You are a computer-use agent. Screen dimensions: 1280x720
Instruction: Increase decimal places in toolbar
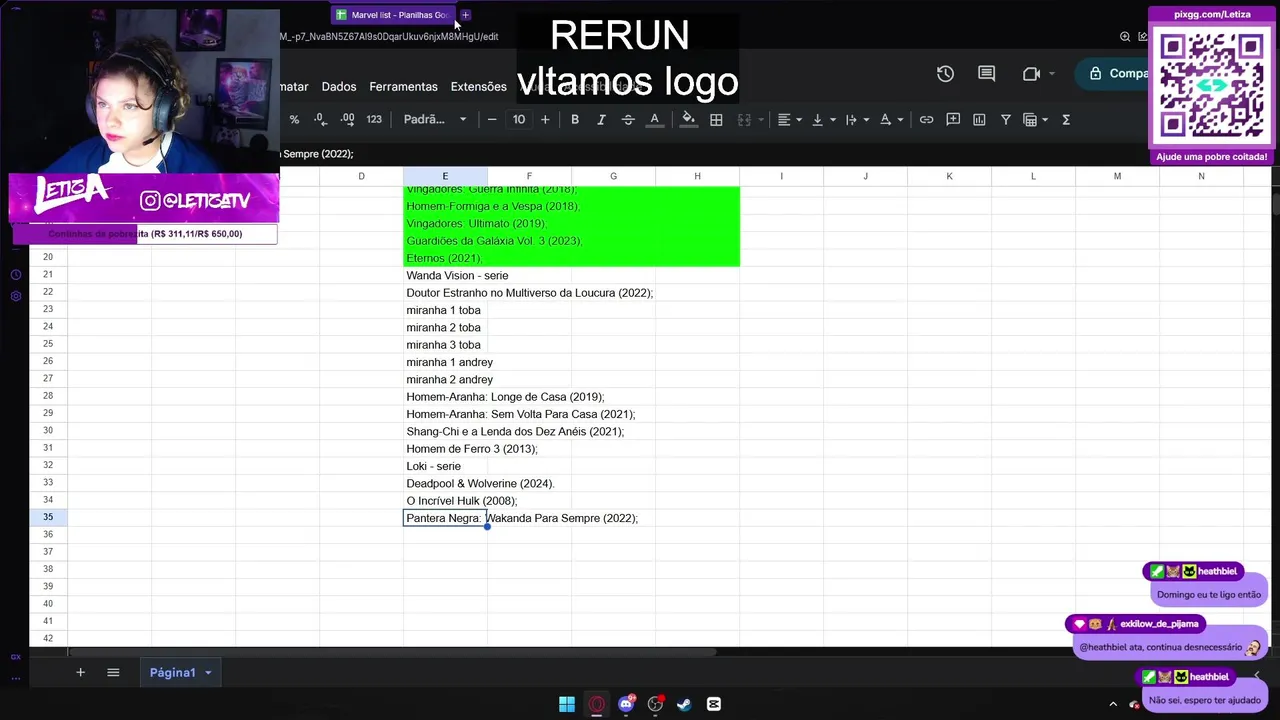[347, 119]
